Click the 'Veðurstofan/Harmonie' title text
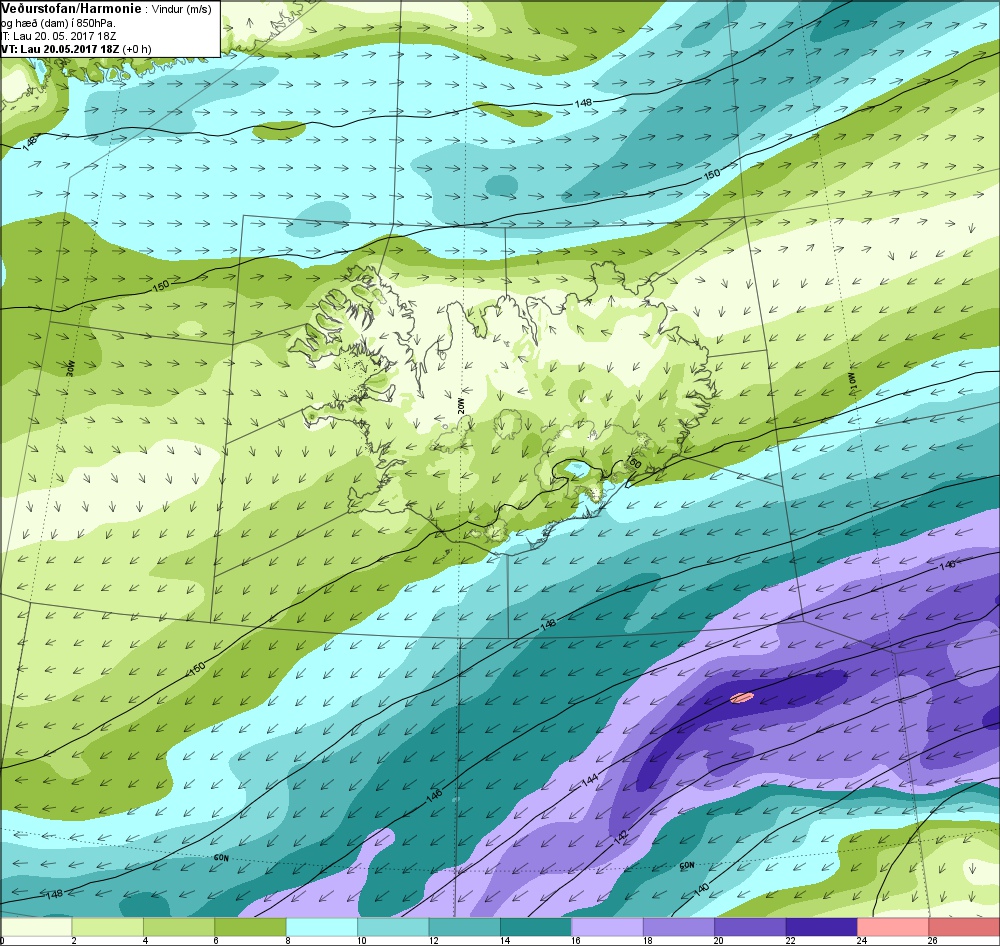The image size is (1000, 946). click(x=71, y=10)
